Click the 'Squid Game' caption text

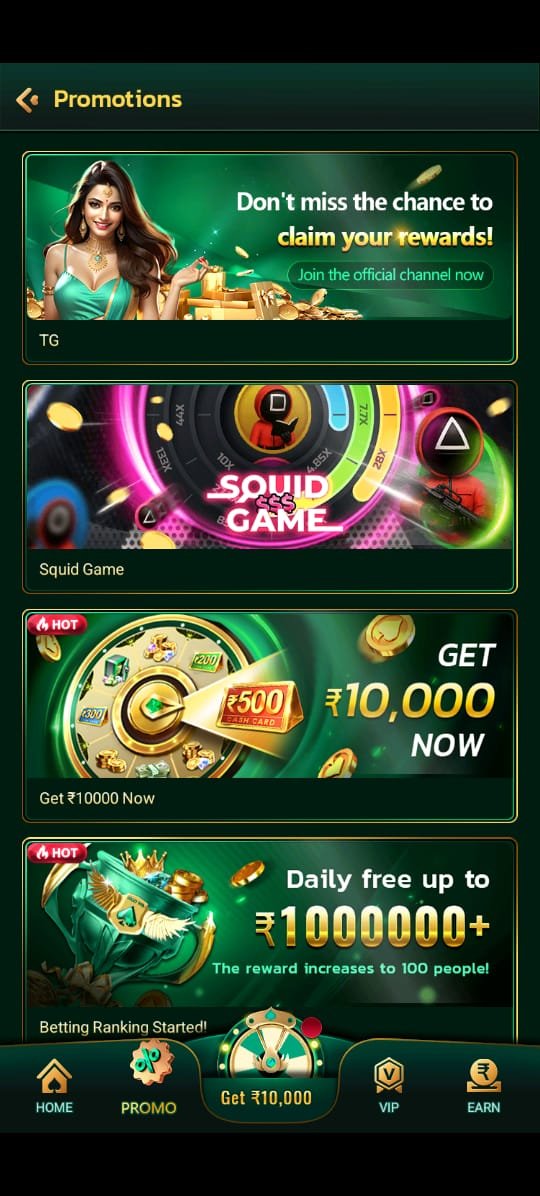coord(81,569)
